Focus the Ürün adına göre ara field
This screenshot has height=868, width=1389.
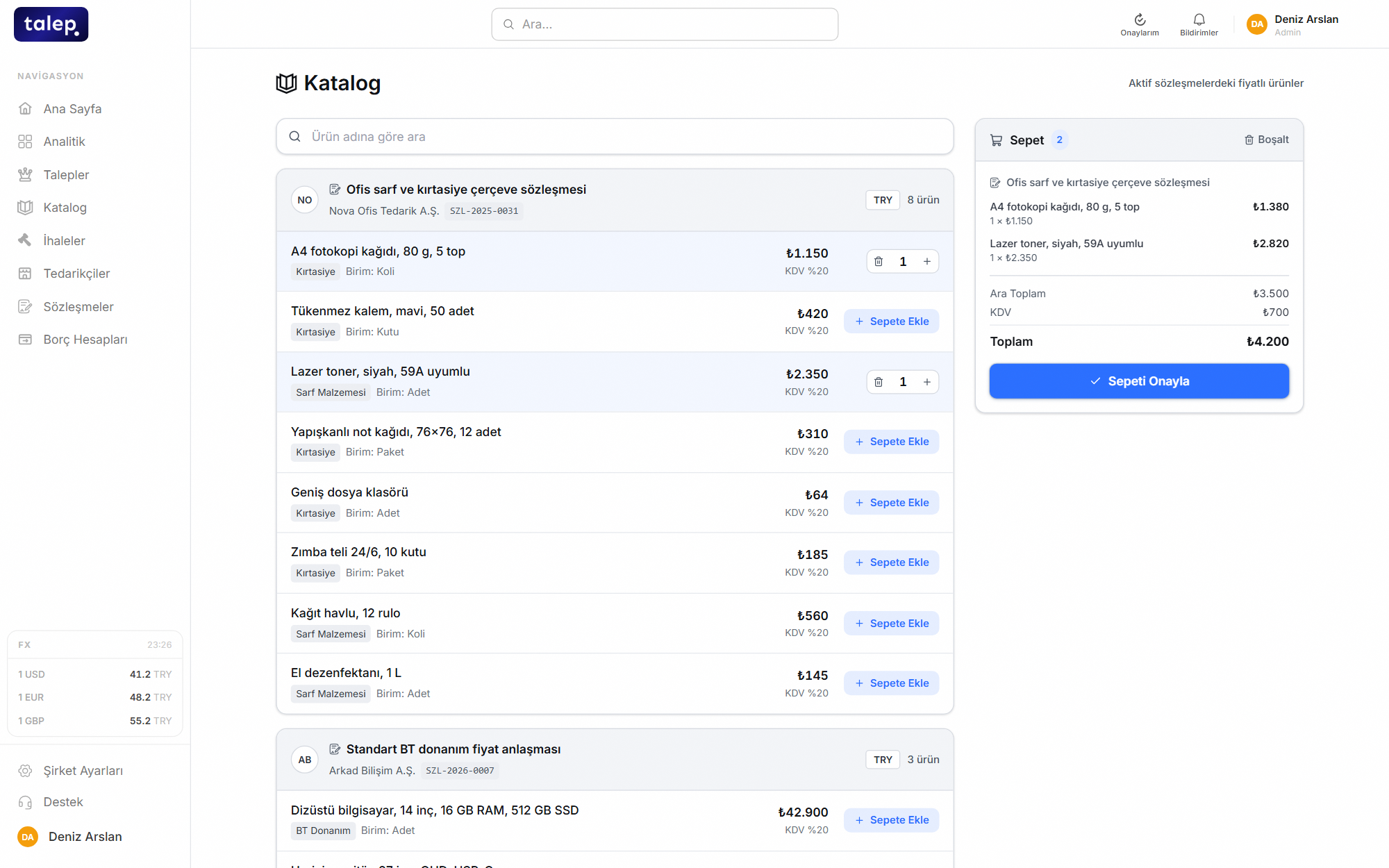pos(615,137)
